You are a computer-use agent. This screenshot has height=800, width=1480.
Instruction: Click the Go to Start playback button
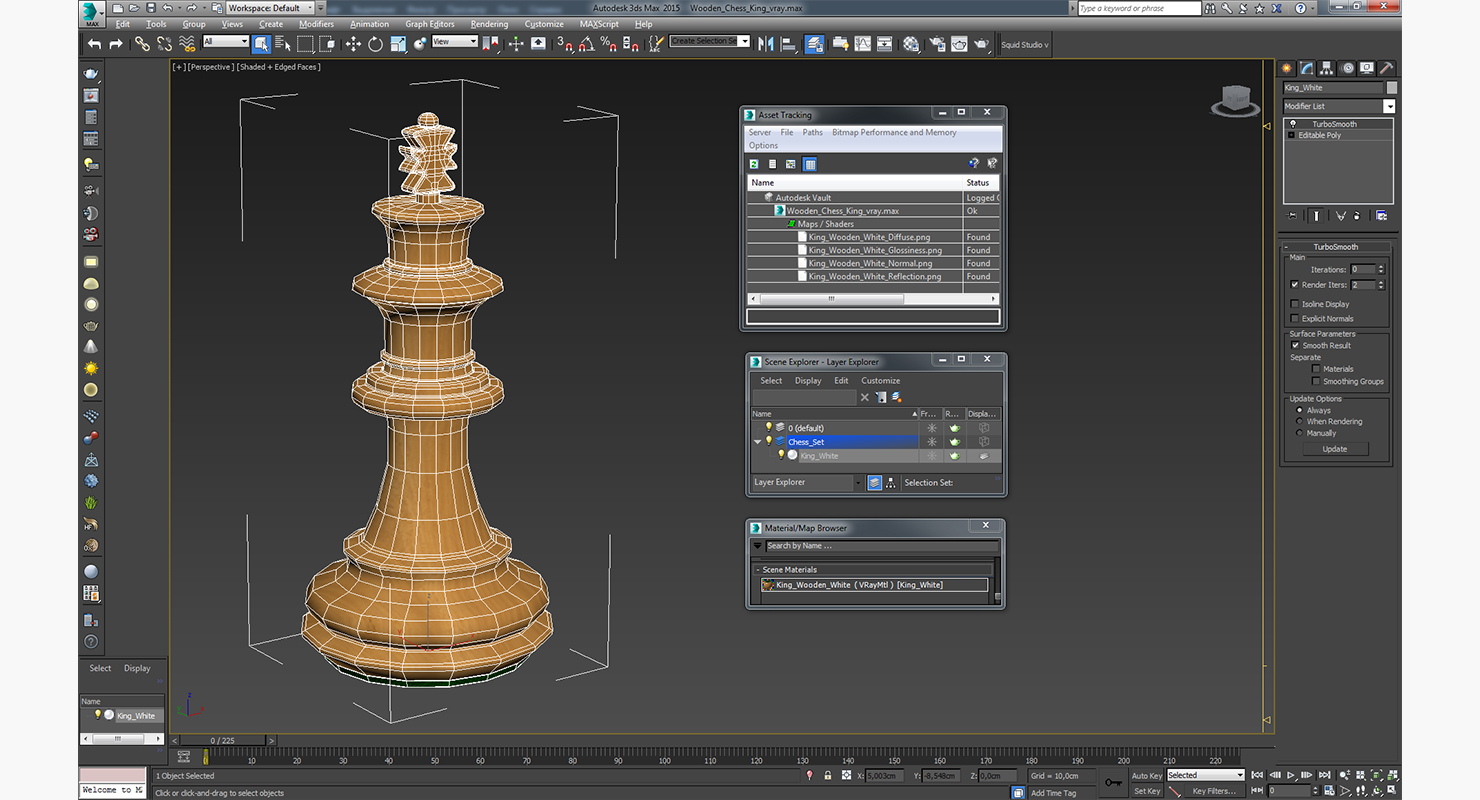pyautogui.click(x=1257, y=775)
